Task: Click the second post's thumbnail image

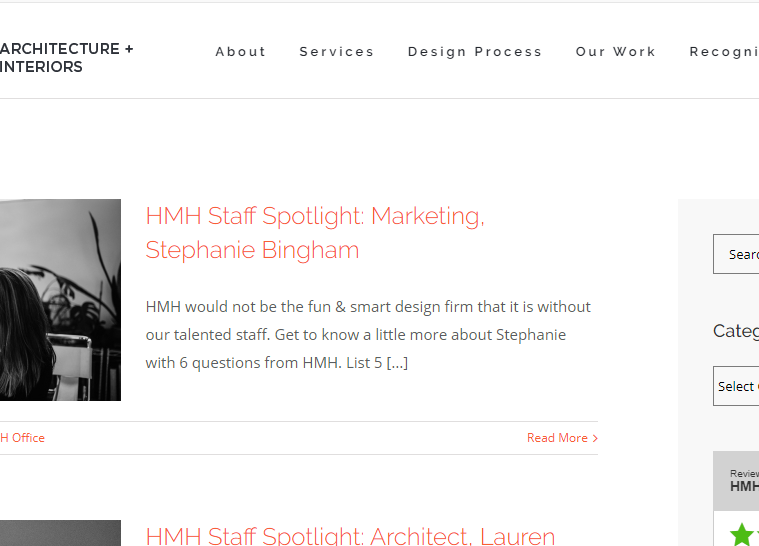Action: coord(60,533)
